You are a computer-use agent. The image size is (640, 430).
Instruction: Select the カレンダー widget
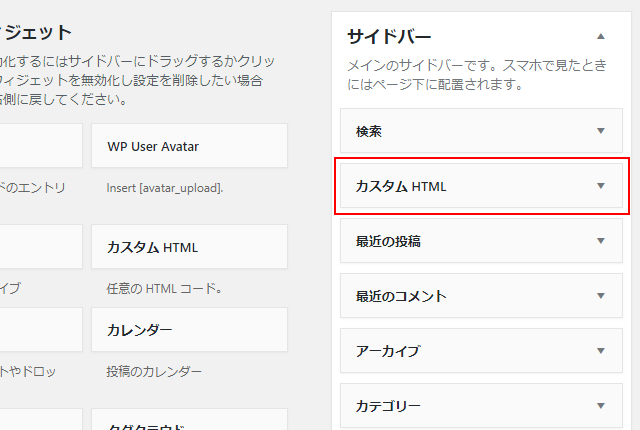(x=189, y=330)
